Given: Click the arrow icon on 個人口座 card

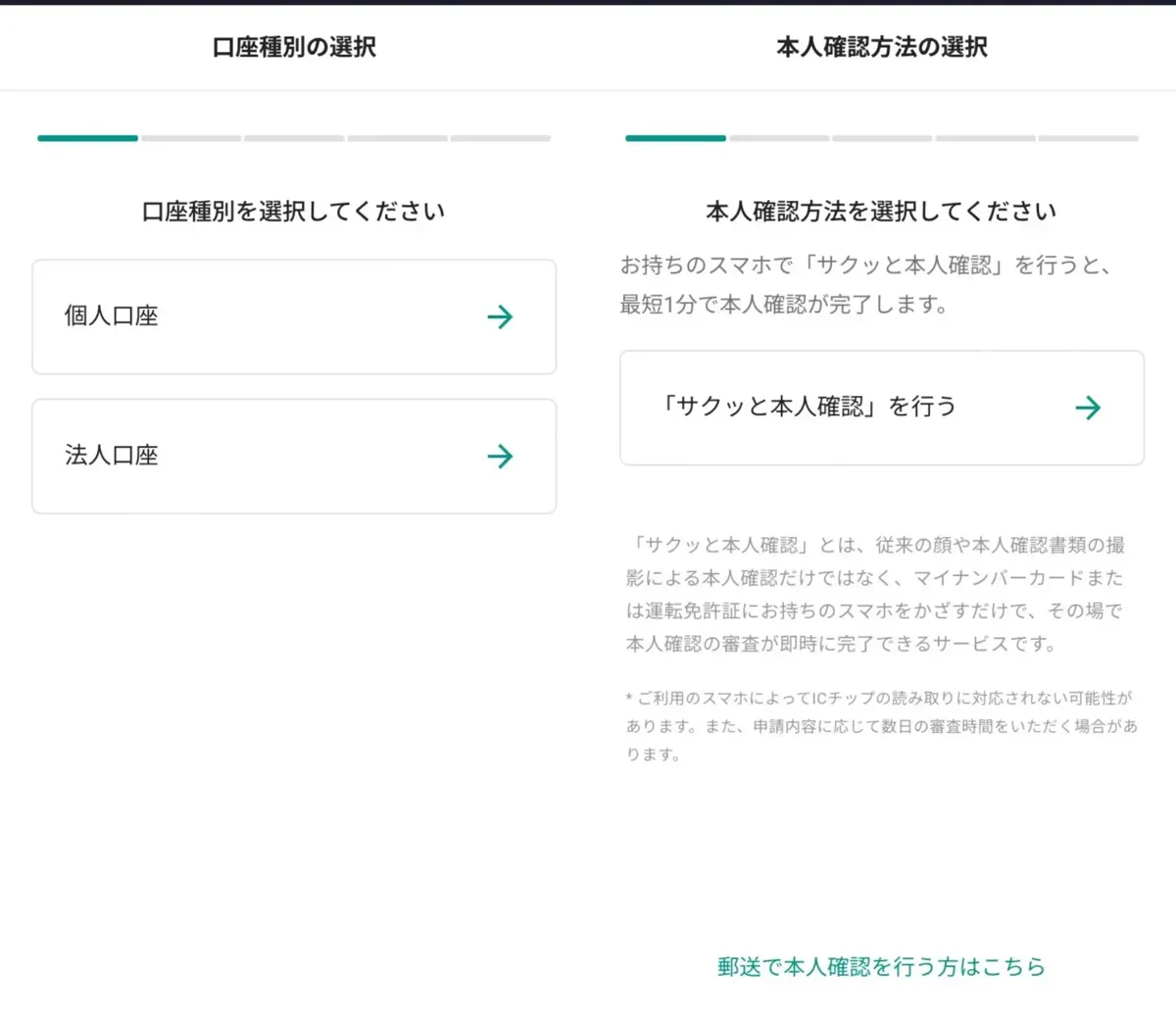Looking at the screenshot, I should 500,316.
